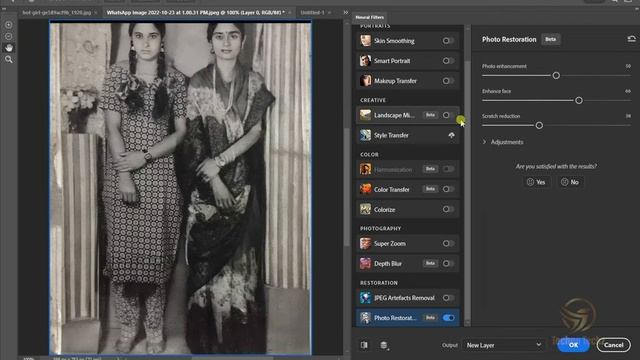Screen dimensions: 640x360
Task: Select the Colorize filter label
Action: (x=384, y=209)
